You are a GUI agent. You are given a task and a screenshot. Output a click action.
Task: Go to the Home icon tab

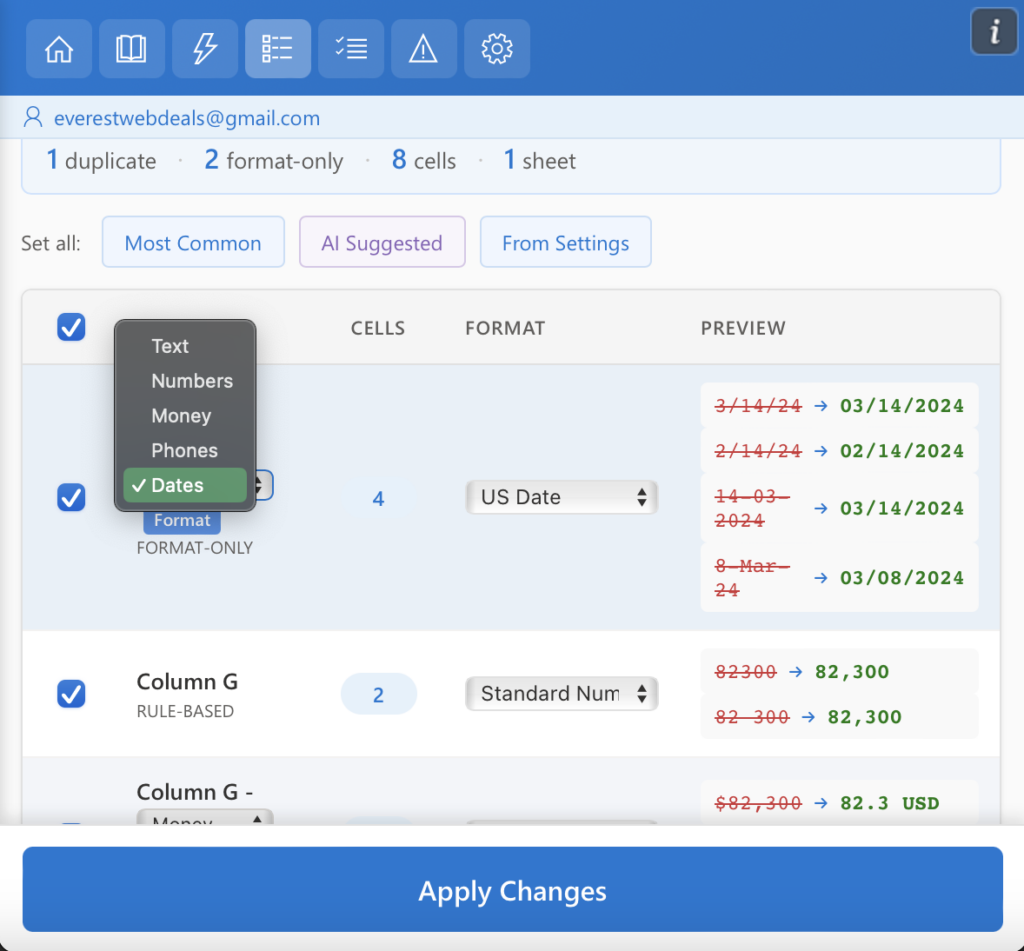click(x=59, y=49)
